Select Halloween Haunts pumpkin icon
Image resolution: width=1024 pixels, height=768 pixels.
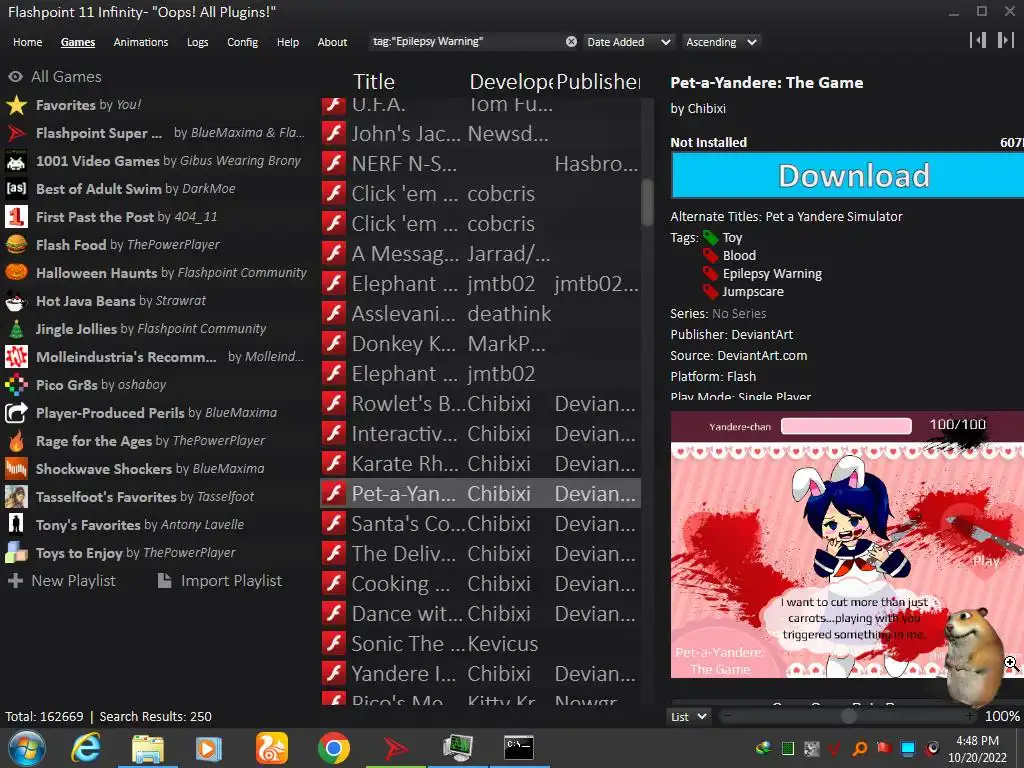pyautogui.click(x=16, y=272)
